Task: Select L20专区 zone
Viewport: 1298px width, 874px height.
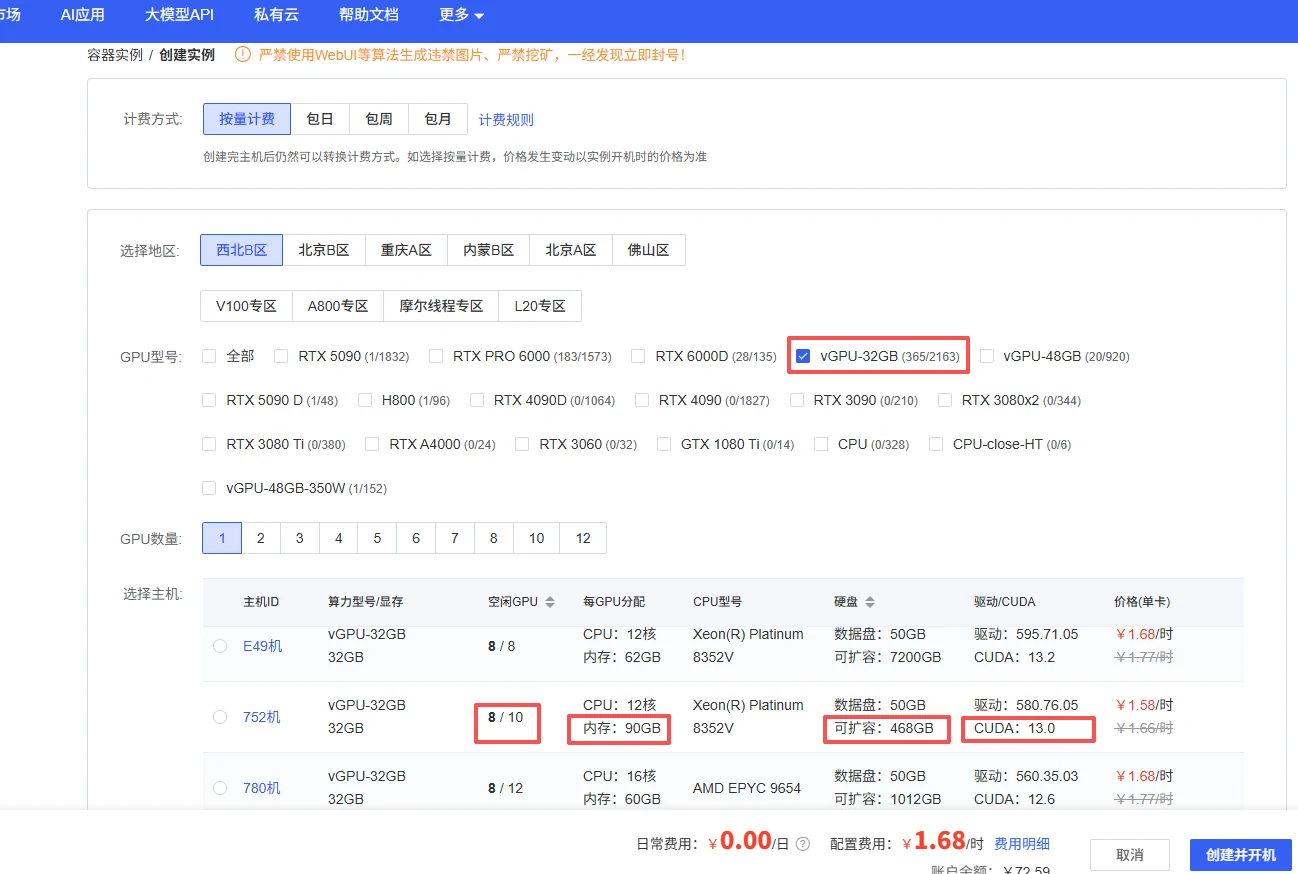Action: [x=540, y=306]
